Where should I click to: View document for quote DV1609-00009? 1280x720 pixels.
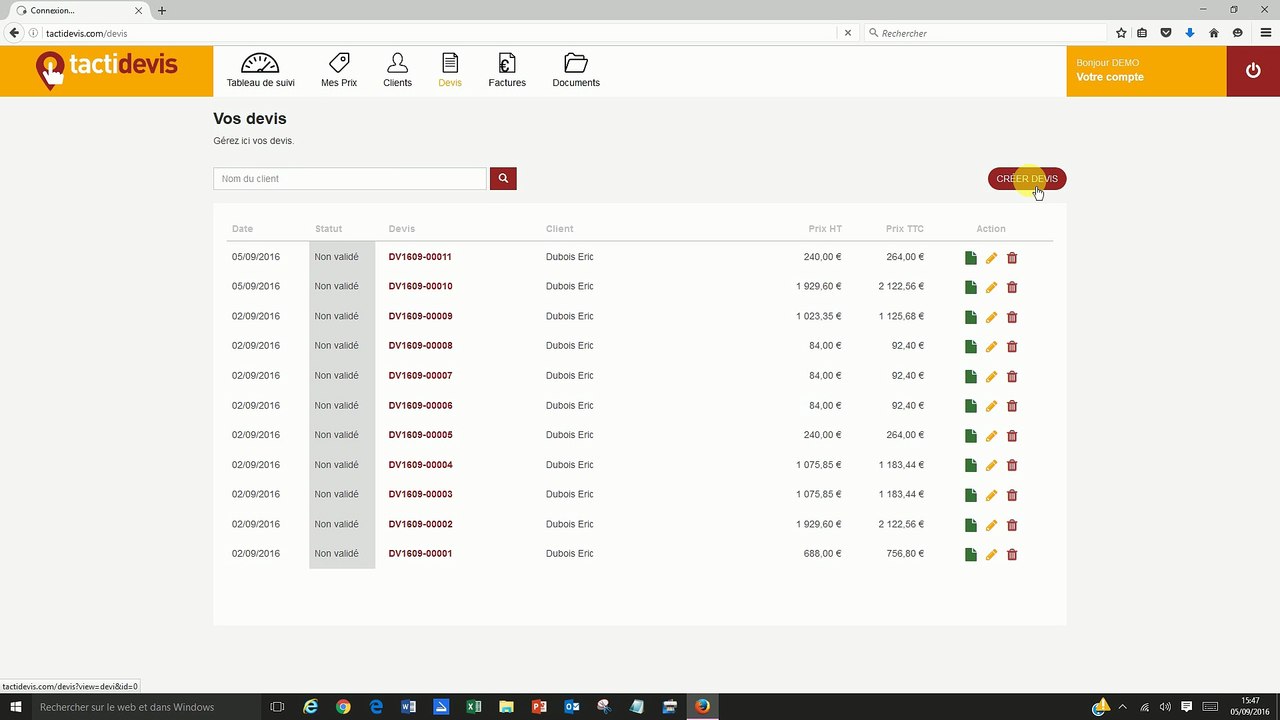tap(971, 317)
